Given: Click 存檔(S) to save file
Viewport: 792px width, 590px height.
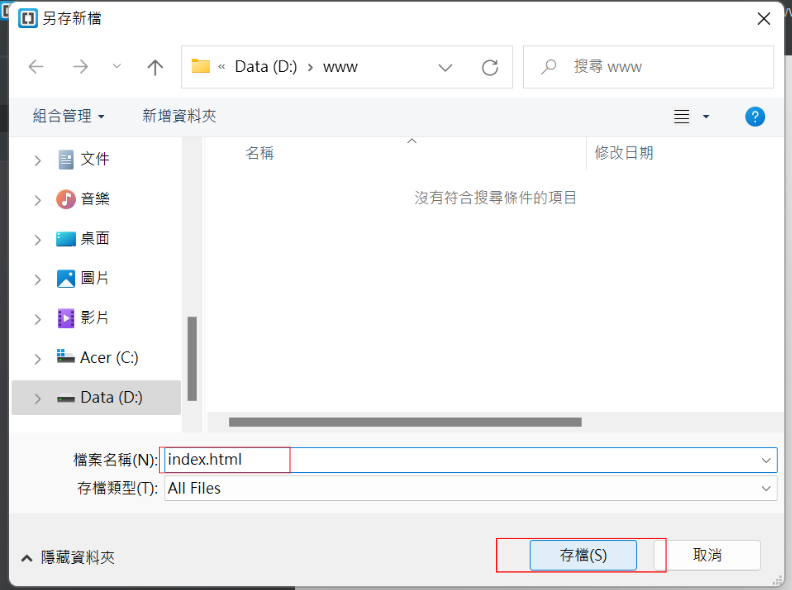Looking at the screenshot, I should pos(583,555).
